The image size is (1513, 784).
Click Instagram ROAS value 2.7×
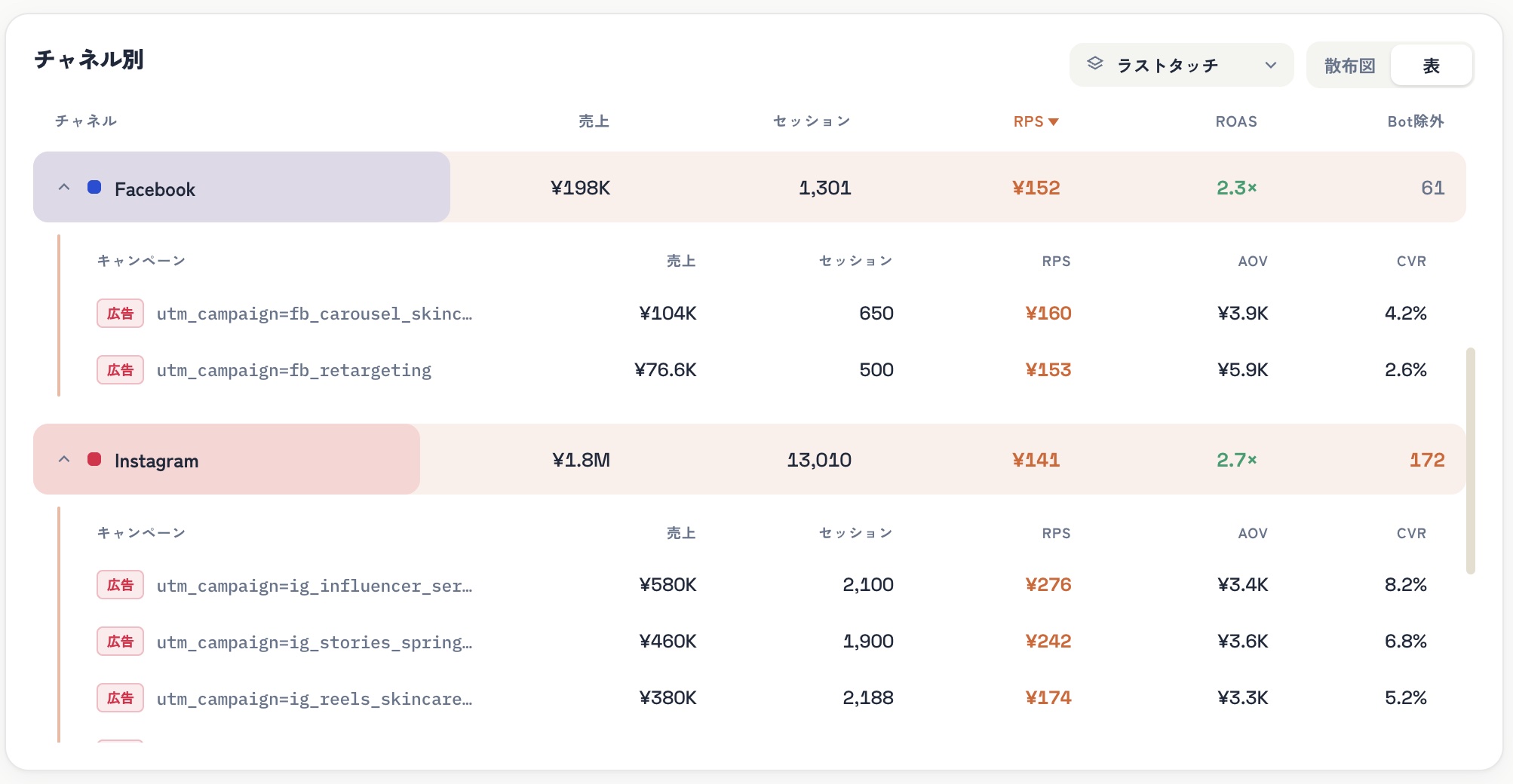click(1236, 460)
